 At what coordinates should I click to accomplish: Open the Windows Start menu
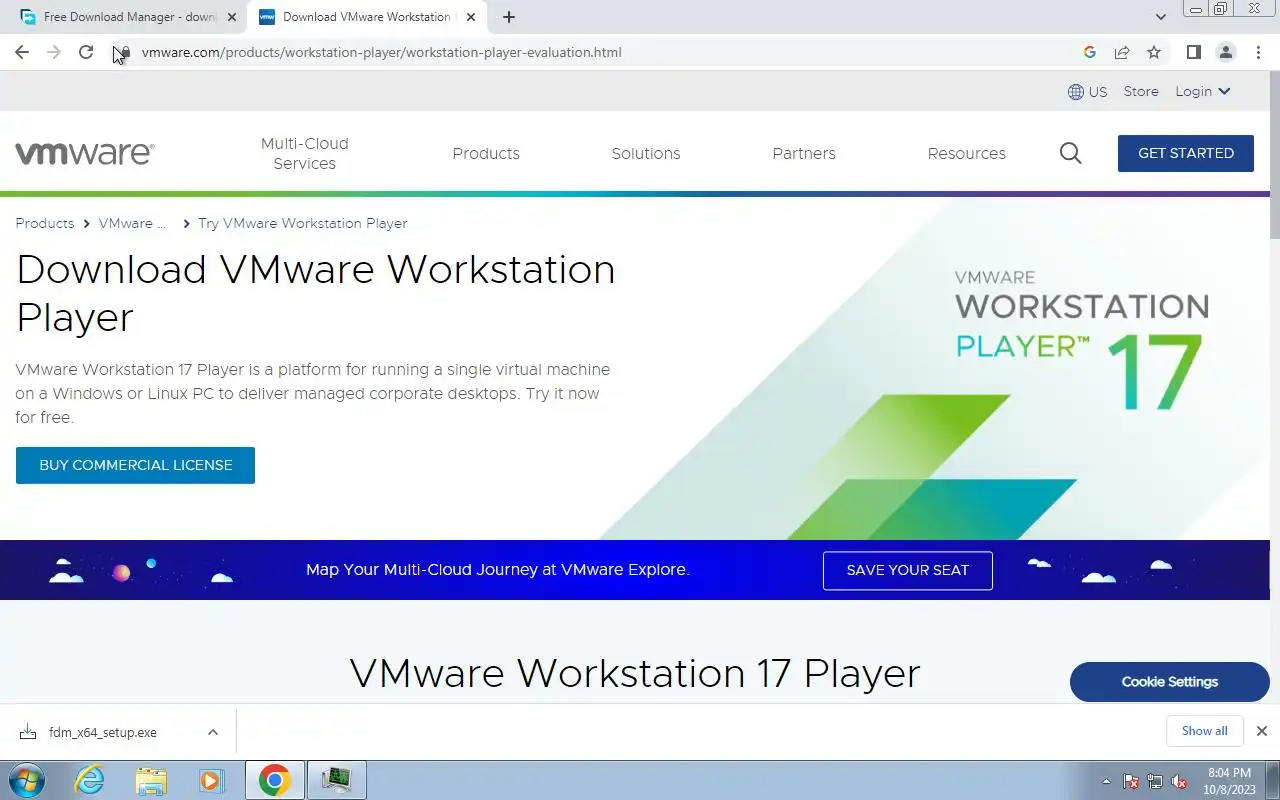pos(26,780)
